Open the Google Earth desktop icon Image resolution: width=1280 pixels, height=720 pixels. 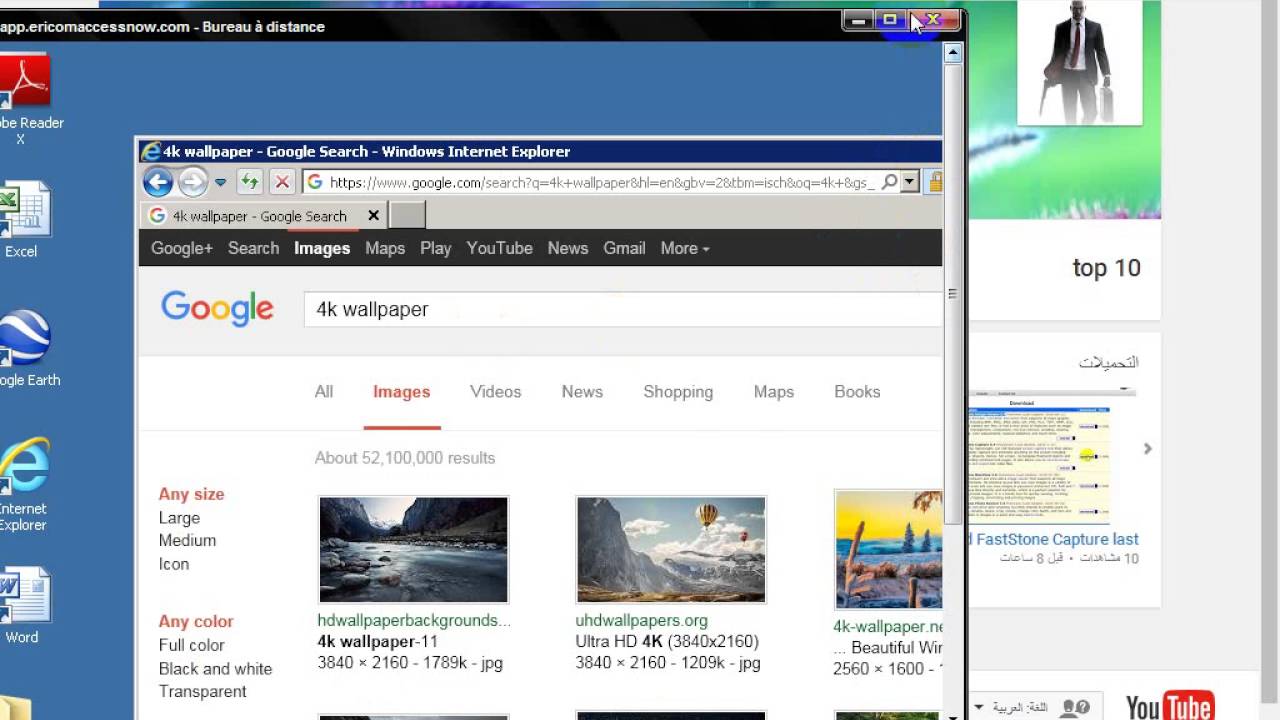point(28,349)
